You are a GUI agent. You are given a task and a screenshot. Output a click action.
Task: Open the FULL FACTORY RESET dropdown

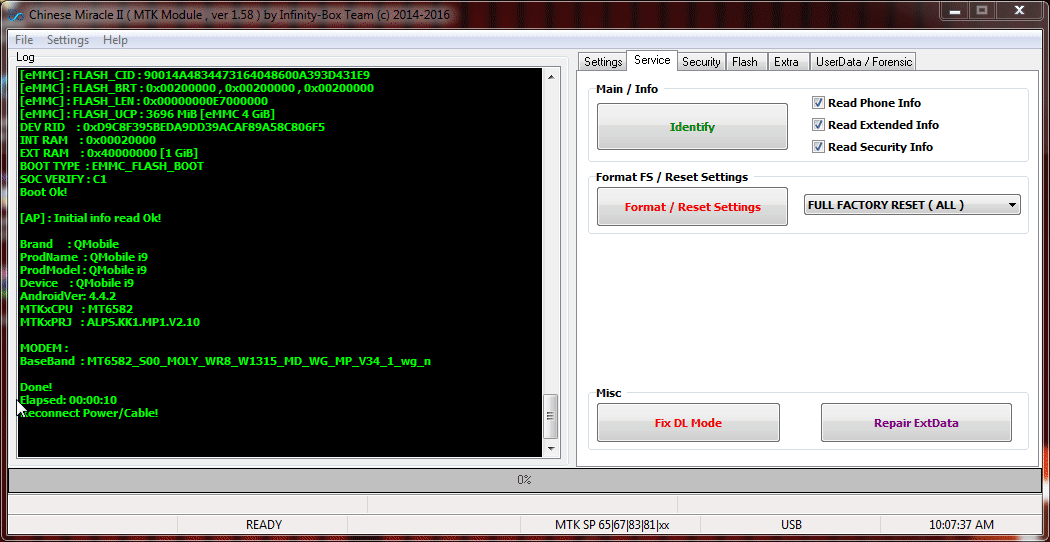click(x=1012, y=205)
